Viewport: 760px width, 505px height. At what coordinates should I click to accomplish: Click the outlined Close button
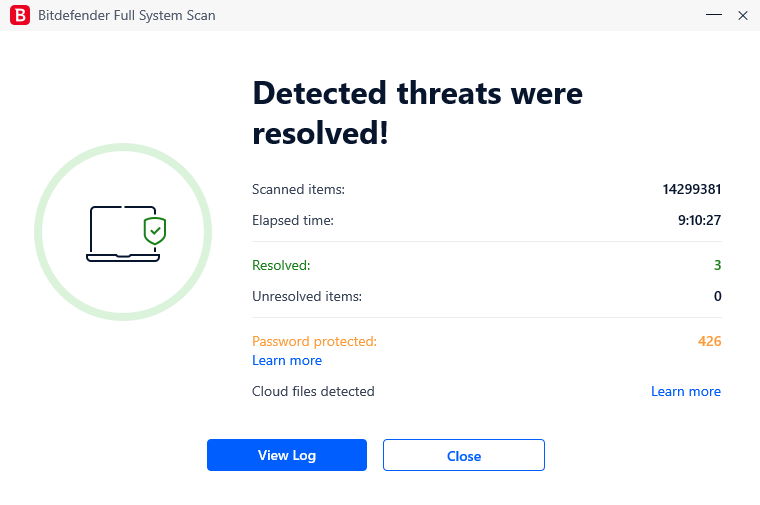(464, 455)
